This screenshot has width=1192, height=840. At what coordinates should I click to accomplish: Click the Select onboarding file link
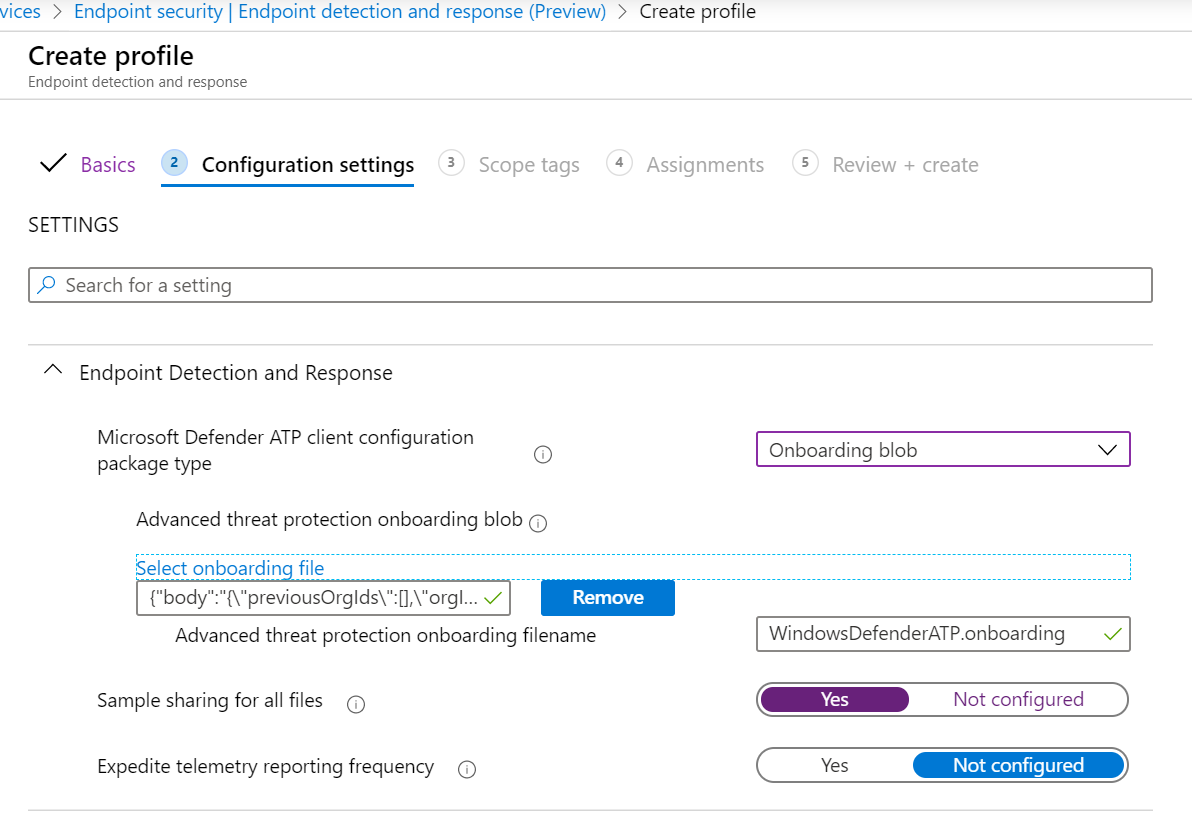click(x=230, y=568)
